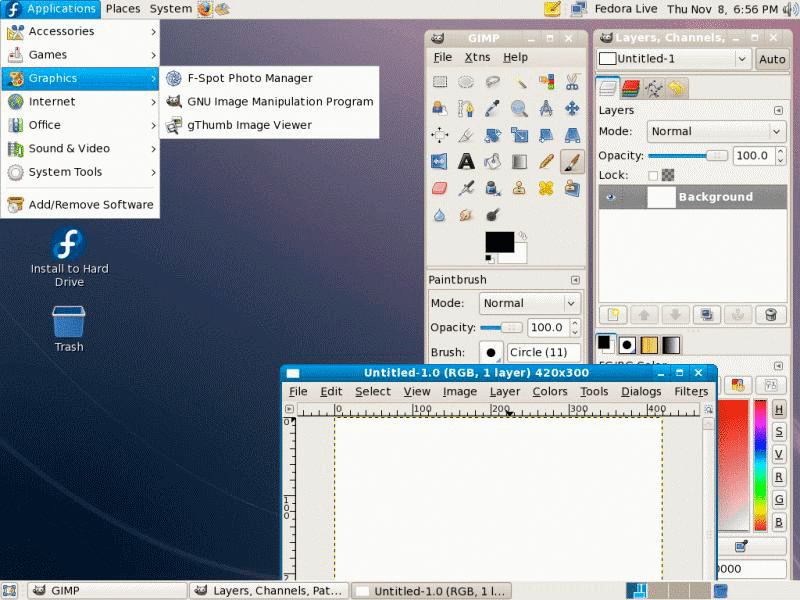Screen dimensions: 800x600
Task: Select the Perspective tool
Action: pyautogui.click(x=572, y=135)
